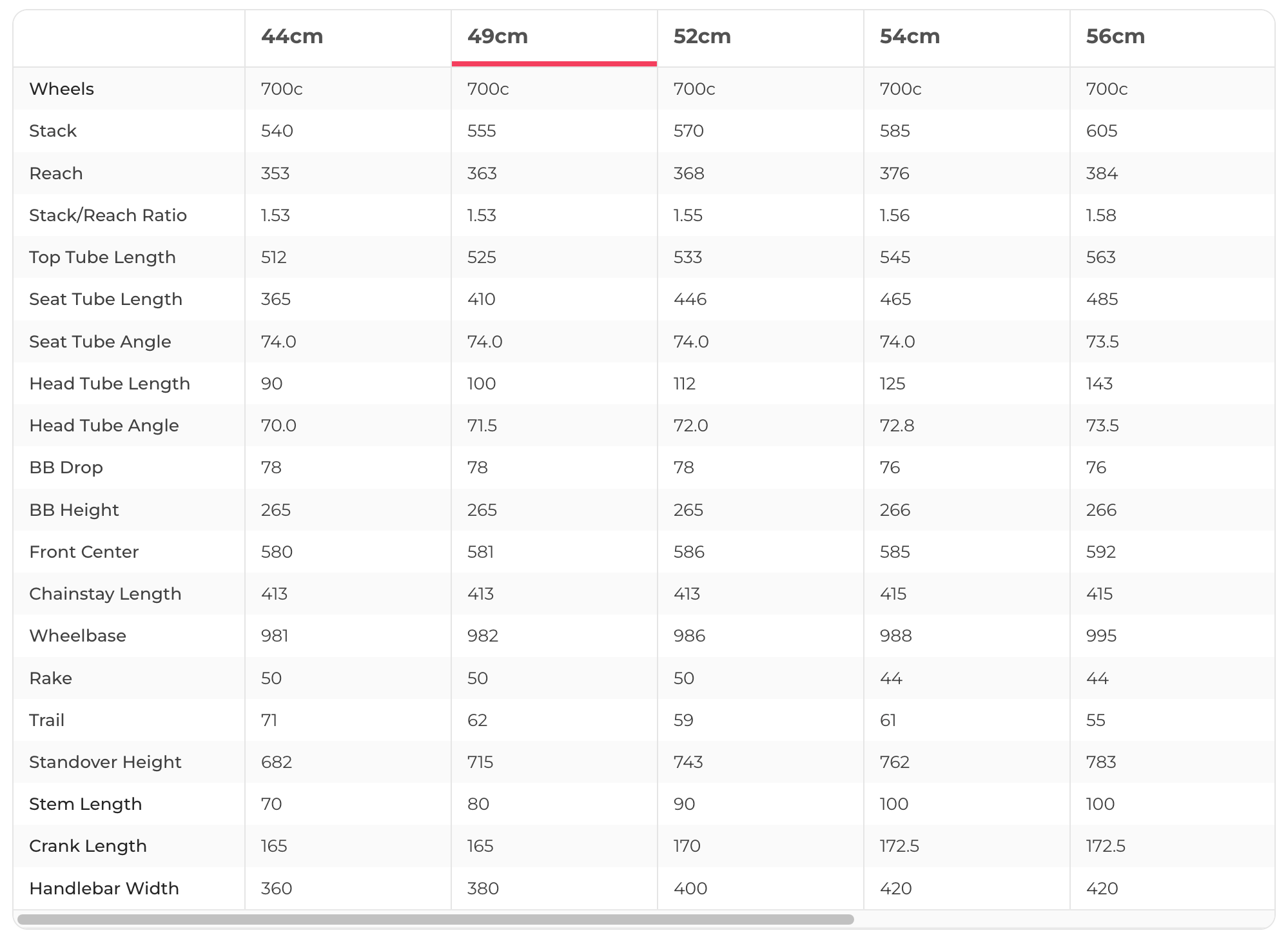Click the 995 wheelbase value for 56cm

pos(1101,636)
